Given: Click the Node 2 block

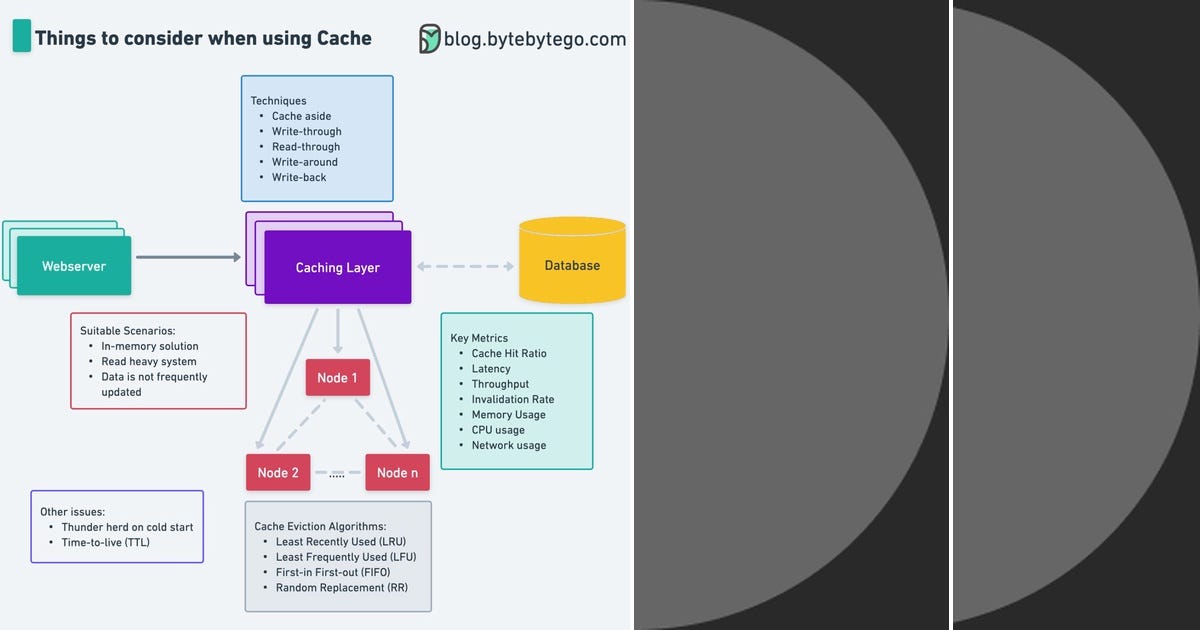Looking at the screenshot, I should click(278, 472).
